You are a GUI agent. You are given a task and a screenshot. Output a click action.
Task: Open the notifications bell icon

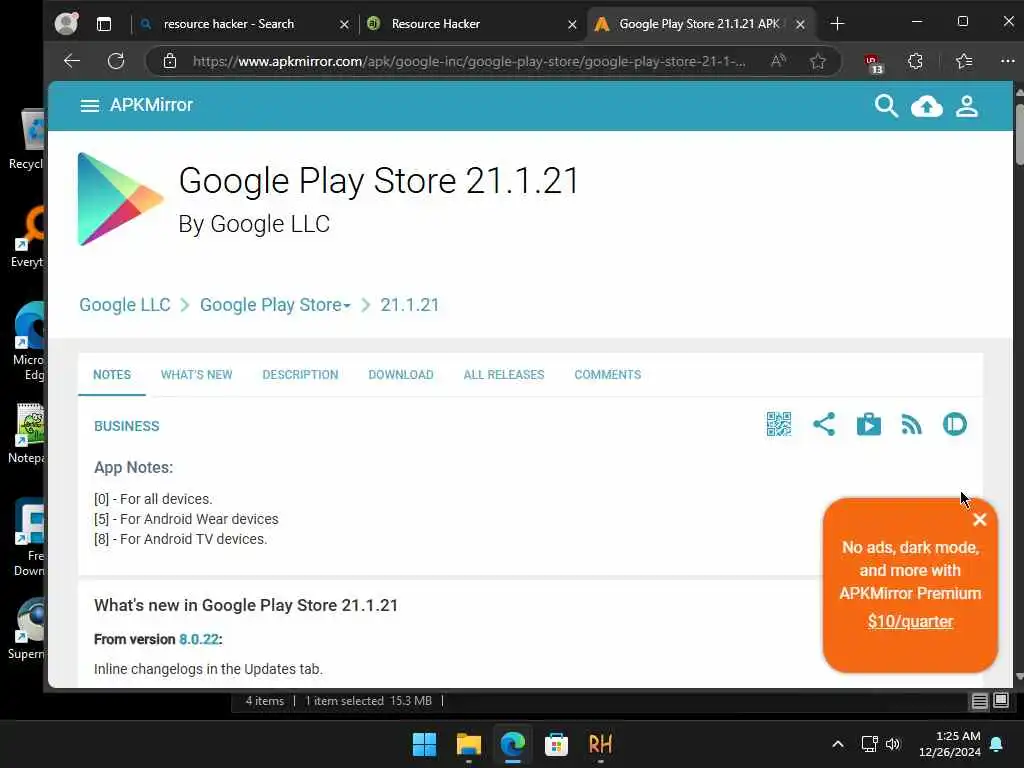coord(997,744)
